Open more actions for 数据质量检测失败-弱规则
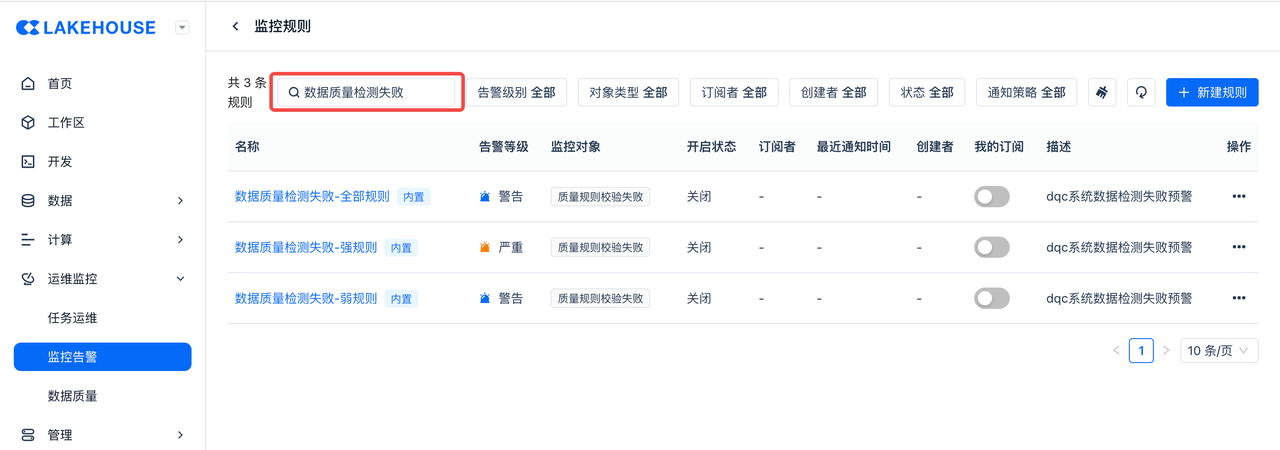This screenshot has width=1280, height=450. [x=1238, y=298]
